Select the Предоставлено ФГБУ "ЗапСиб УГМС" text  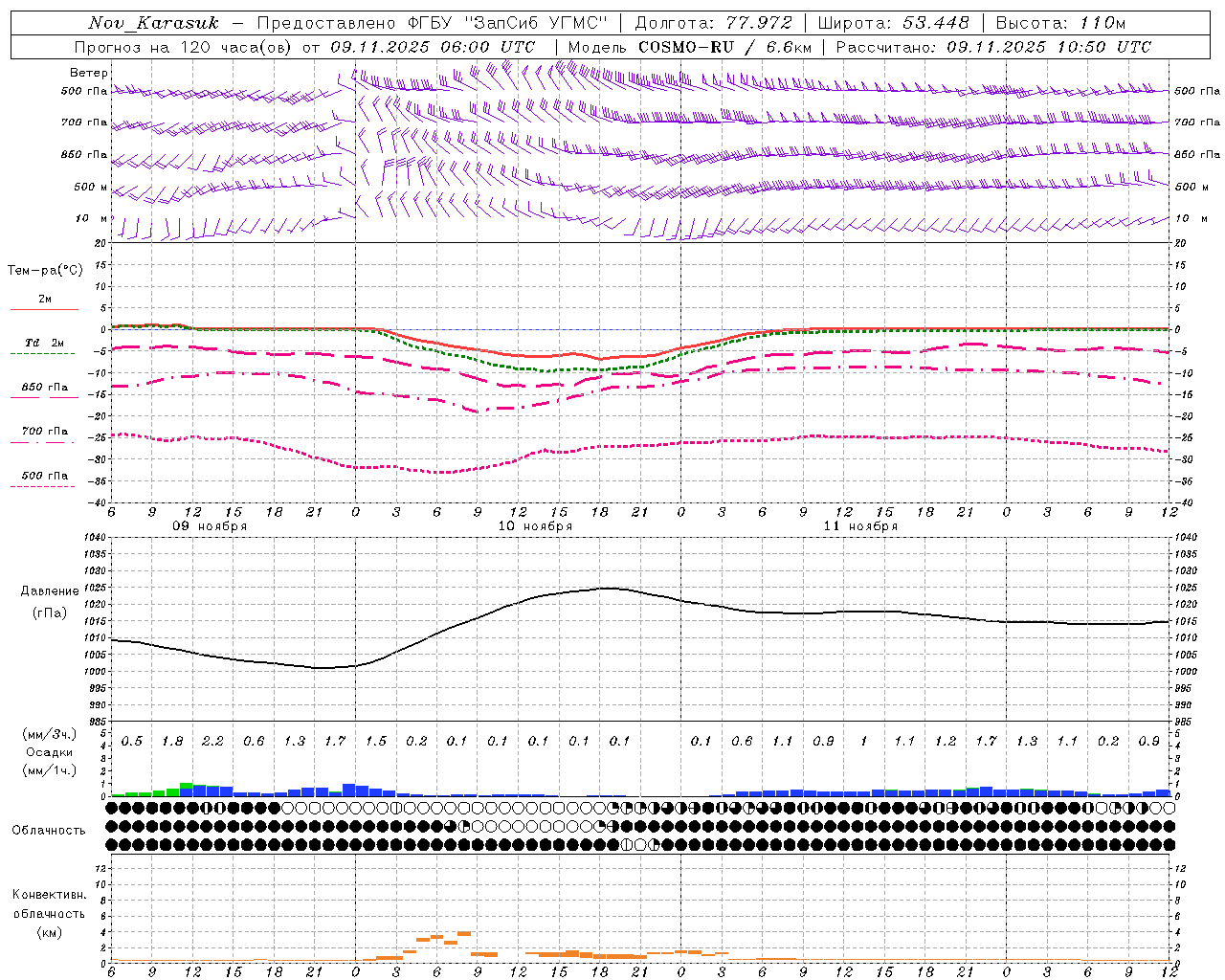pyautogui.click(x=433, y=23)
